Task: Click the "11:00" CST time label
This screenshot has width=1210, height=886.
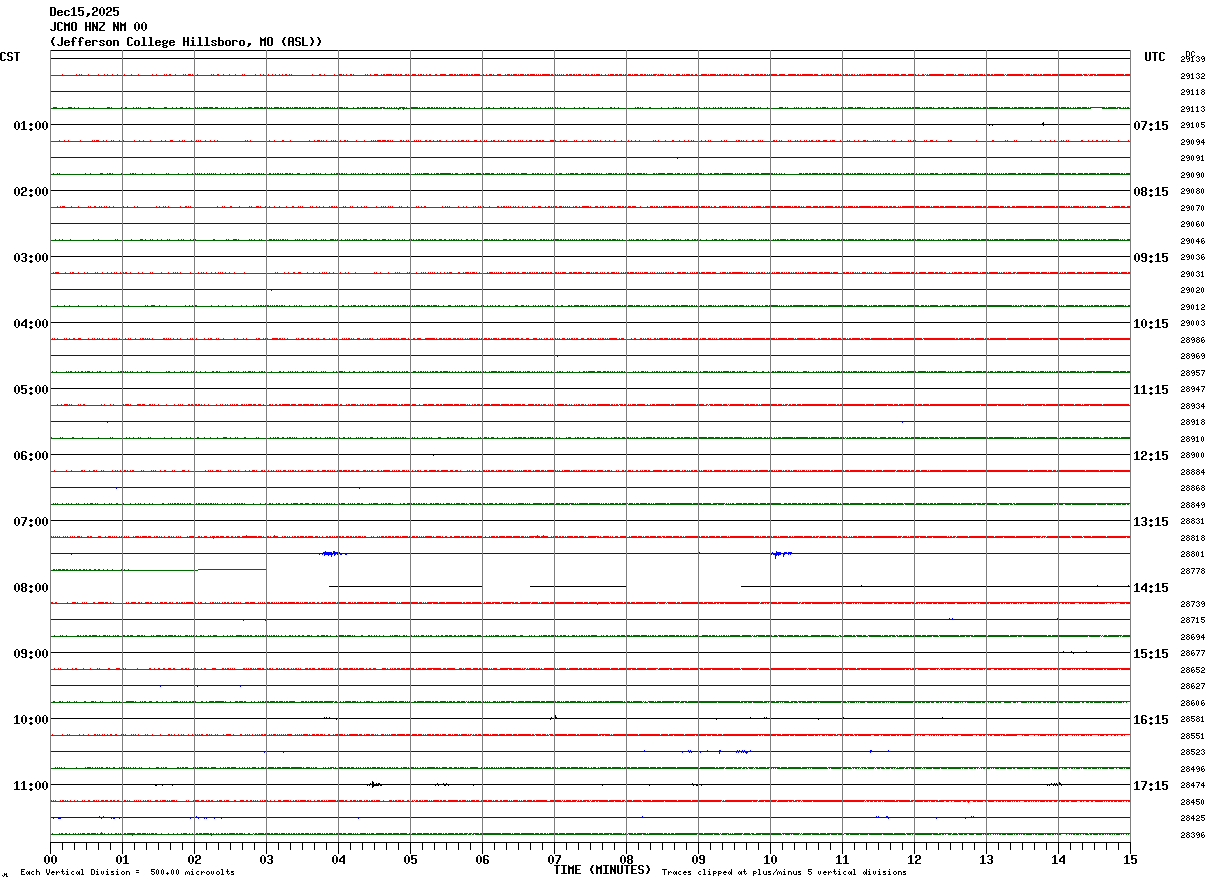Action: [x=31, y=785]
